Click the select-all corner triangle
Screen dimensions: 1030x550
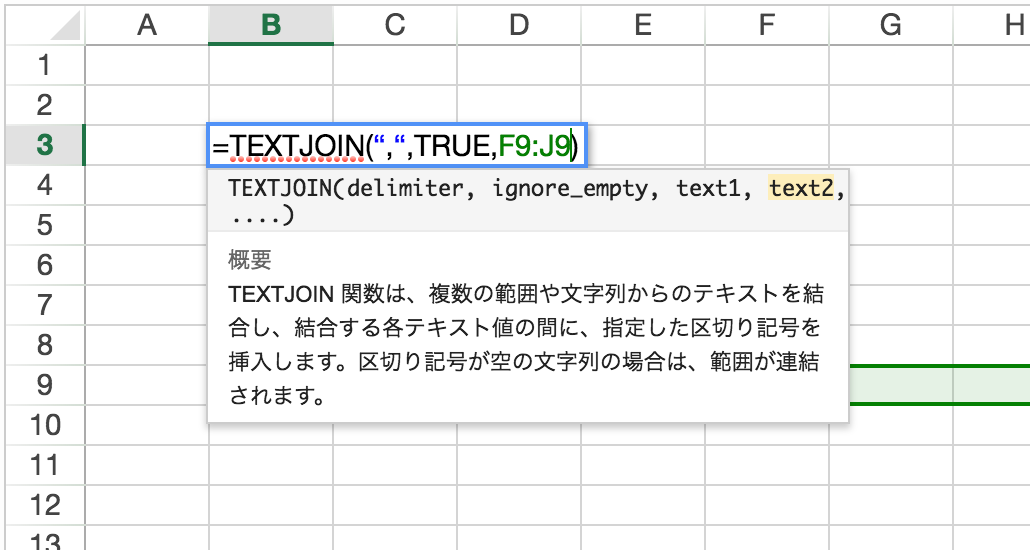[64, 26]
